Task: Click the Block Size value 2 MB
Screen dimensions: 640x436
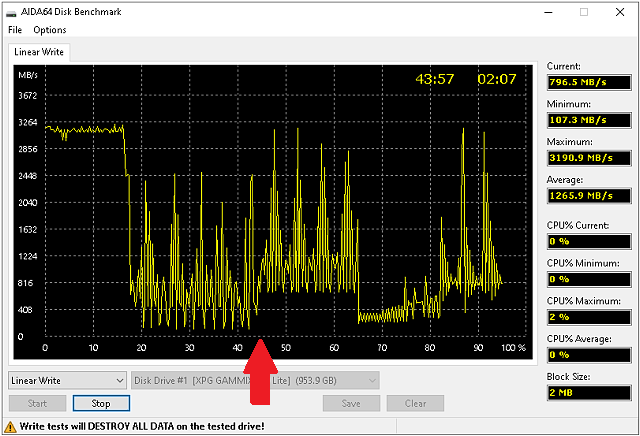Action: (589, 393)
